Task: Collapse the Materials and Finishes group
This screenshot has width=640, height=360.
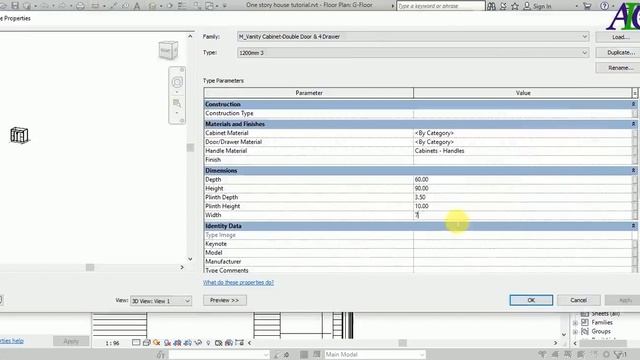Action: tap(633, 124)
